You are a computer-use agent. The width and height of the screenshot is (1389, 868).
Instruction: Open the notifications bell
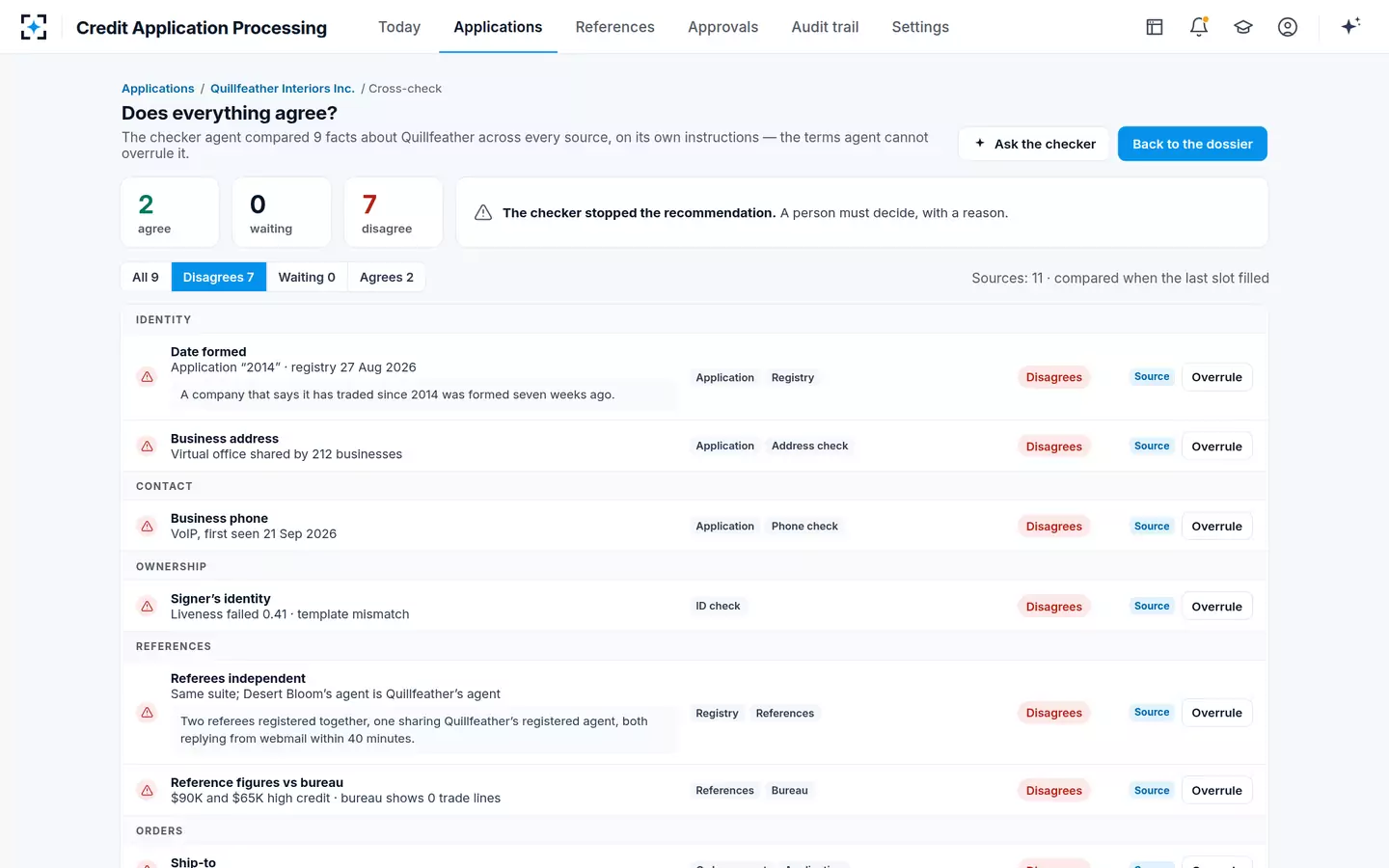coord(1199,27)
